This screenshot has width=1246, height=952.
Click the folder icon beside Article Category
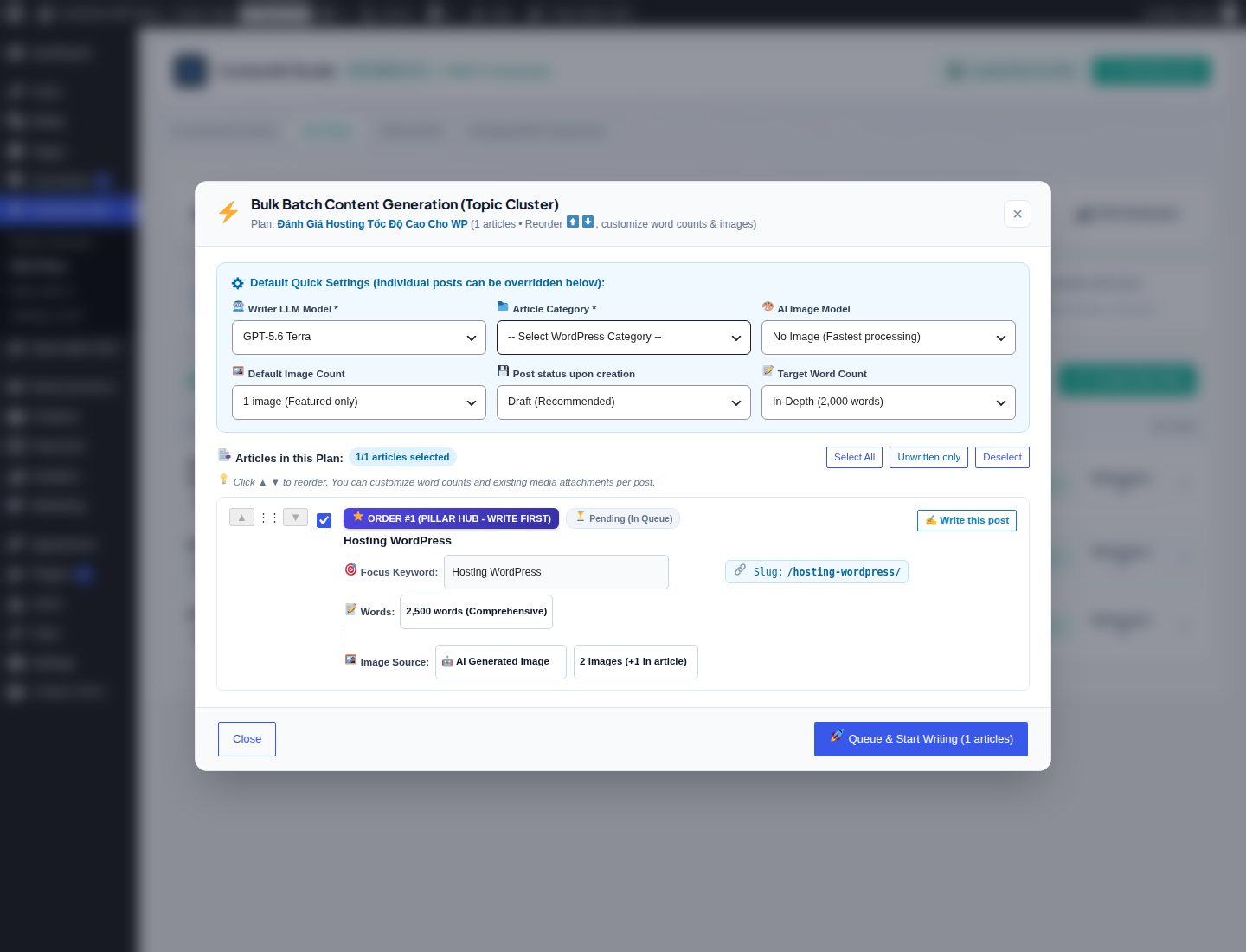click(x=503, y=306)
